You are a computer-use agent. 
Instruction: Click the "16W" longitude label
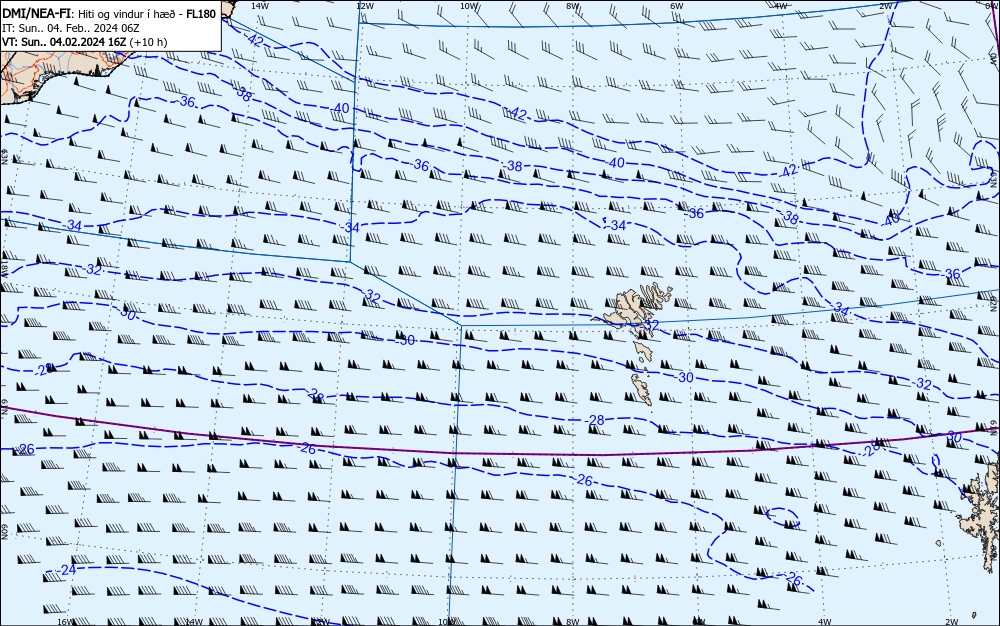[x=65, y=621]
